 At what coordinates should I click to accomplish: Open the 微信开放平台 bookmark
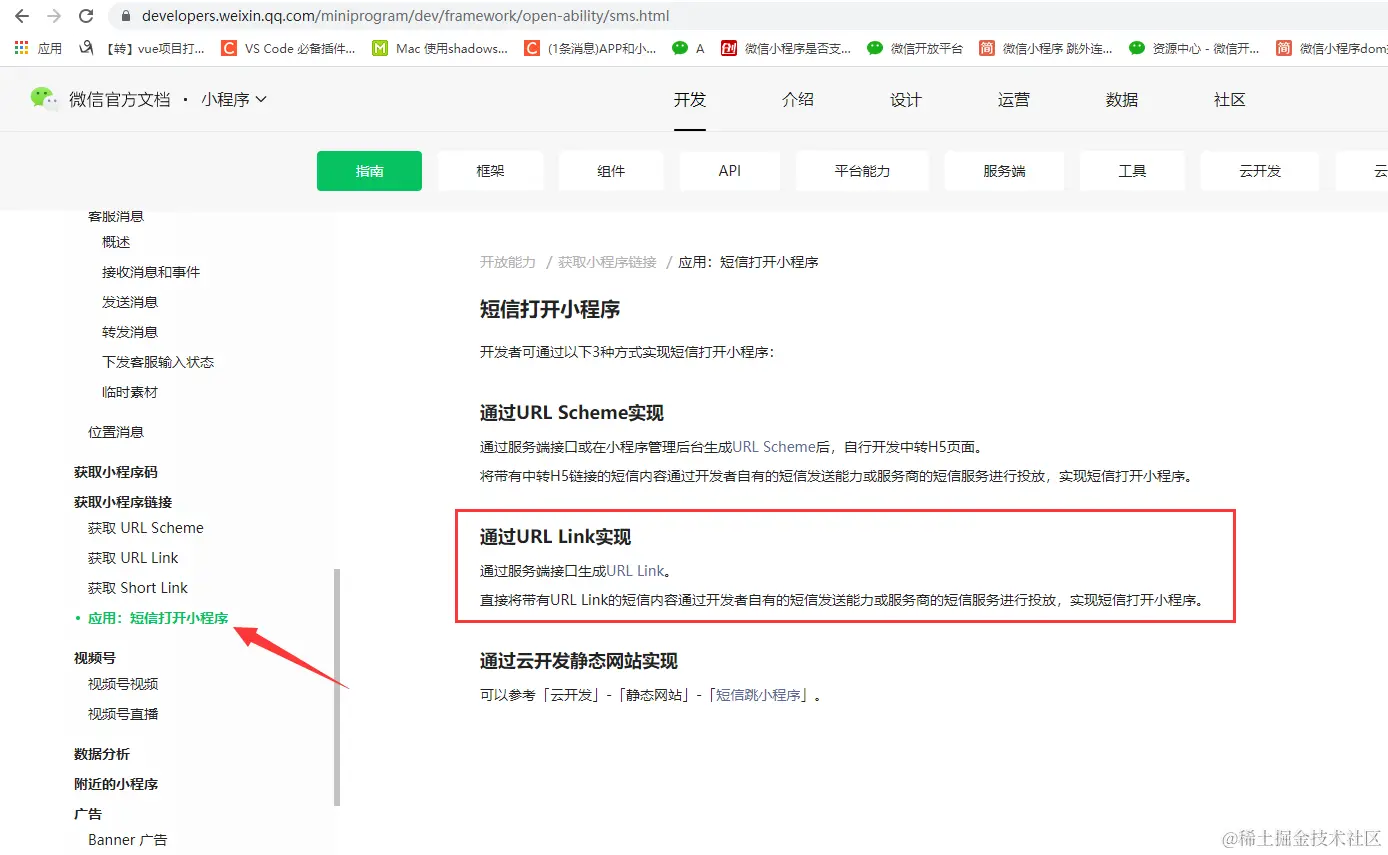(x=916, y=48)
